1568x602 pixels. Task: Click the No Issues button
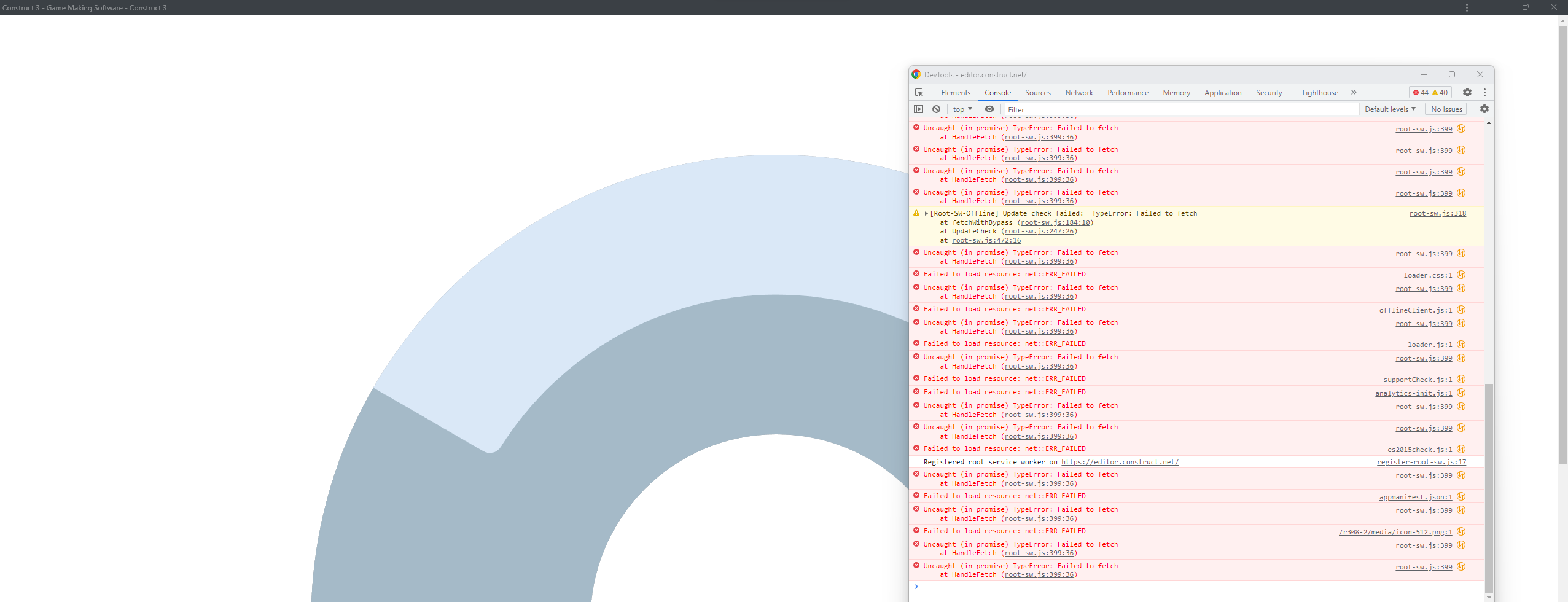point(1447,109)
